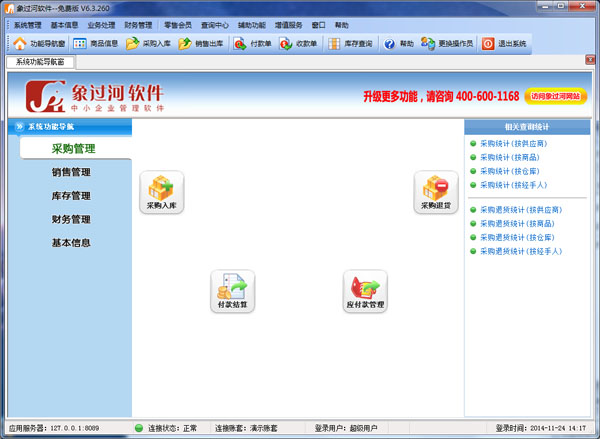Close the navigation tab with red X

(590, 59)
